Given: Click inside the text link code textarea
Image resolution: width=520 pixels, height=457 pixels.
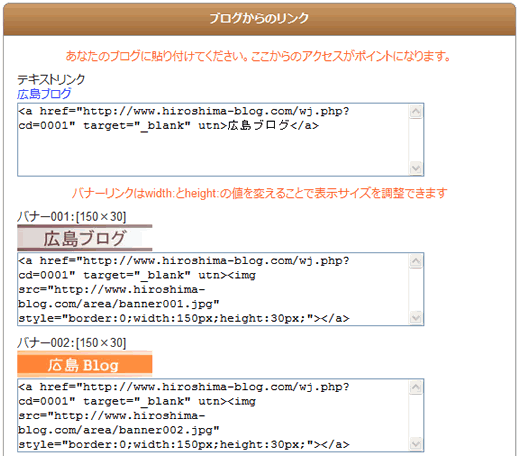Looking at the screenshot, I should (213, 140).
